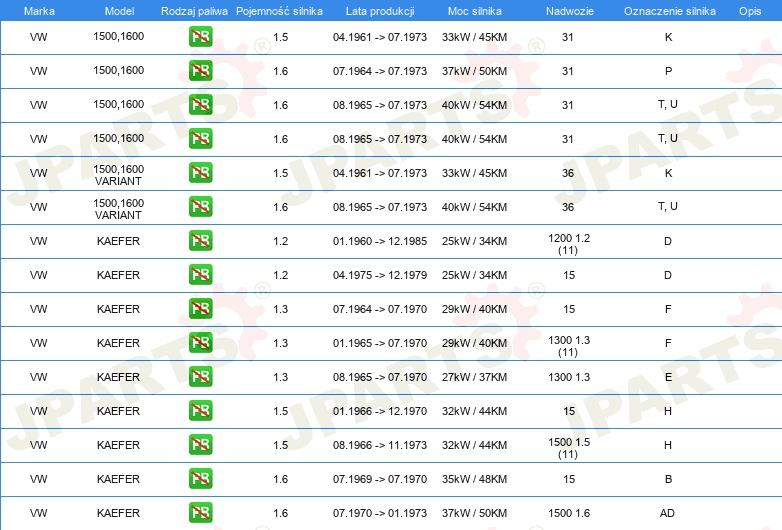Click the petrol fuel icon in engine code P row
The height and width of the screenshot is (530, 782).
pyautogui.click(x=200, y=71)
